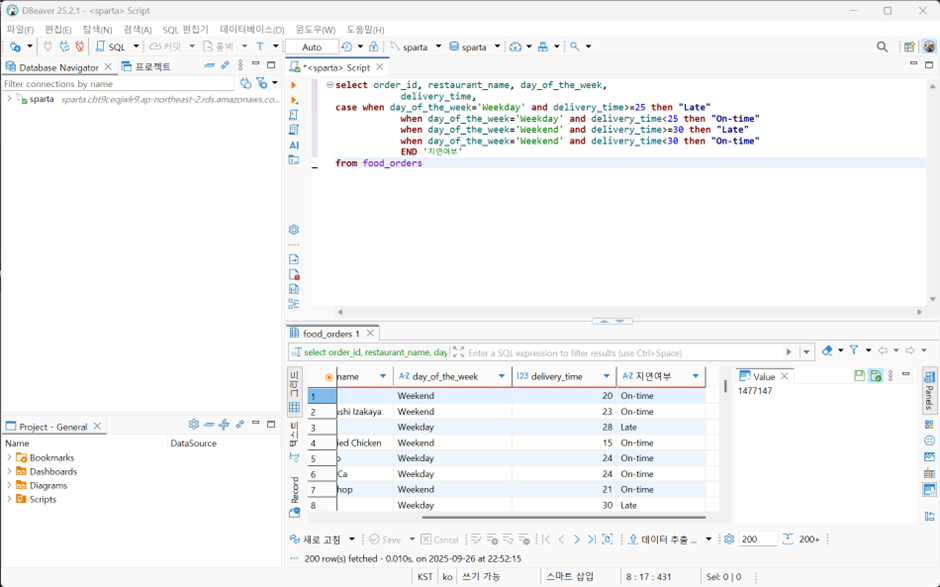Click the search magnifier at the toolbar's right end
This screenshot has height=587, width=940.
click(x=882, y=47)
